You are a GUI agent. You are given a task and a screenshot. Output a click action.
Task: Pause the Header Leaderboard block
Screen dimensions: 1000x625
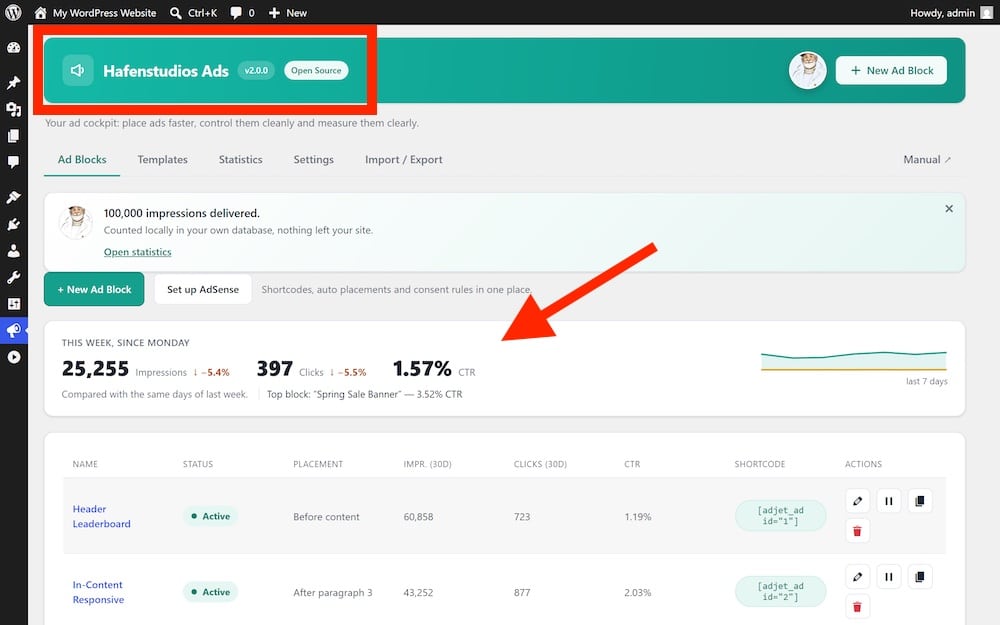[x=889, y=501]
